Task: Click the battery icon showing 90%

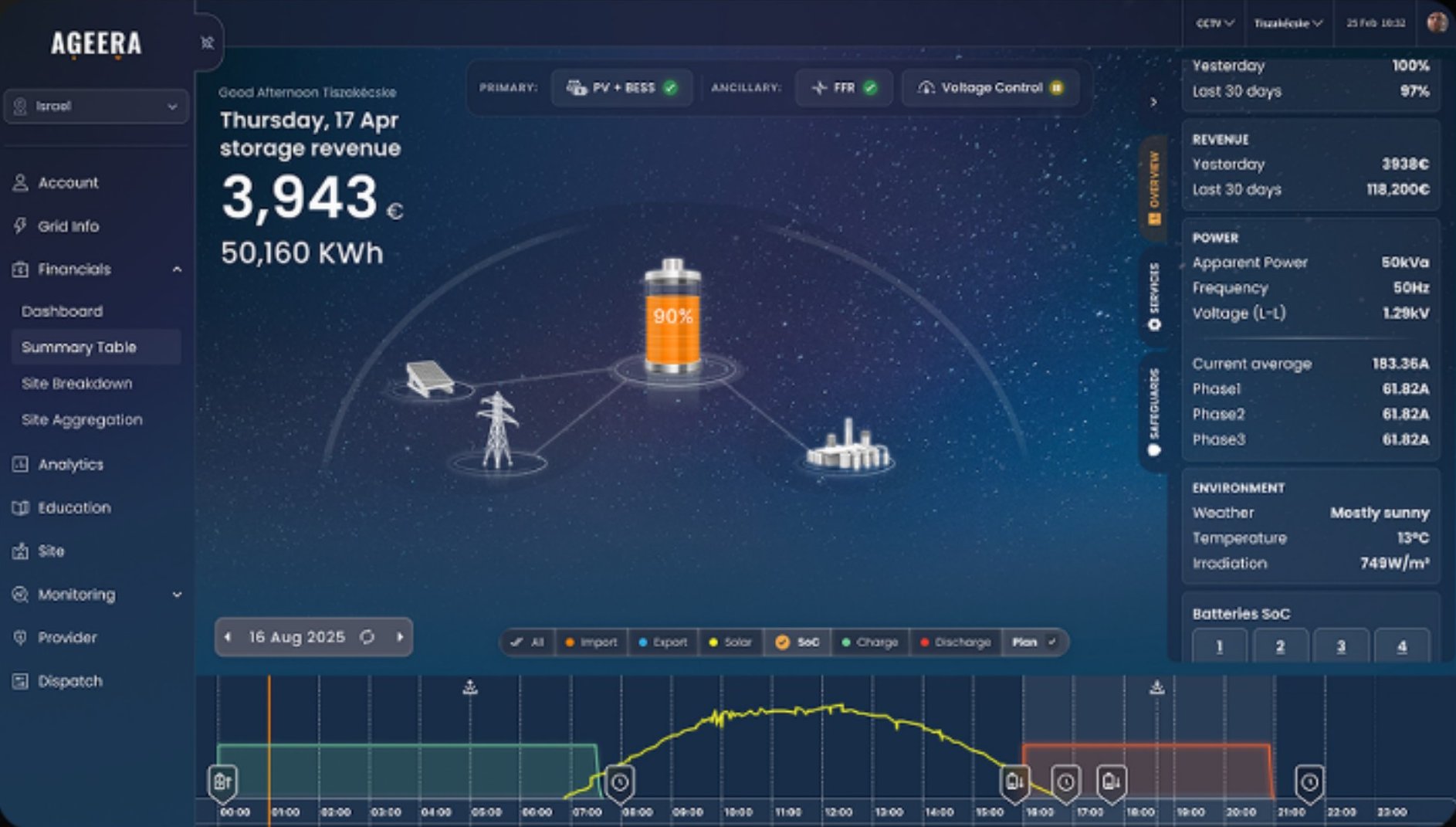Action: [x=672, y=317]
